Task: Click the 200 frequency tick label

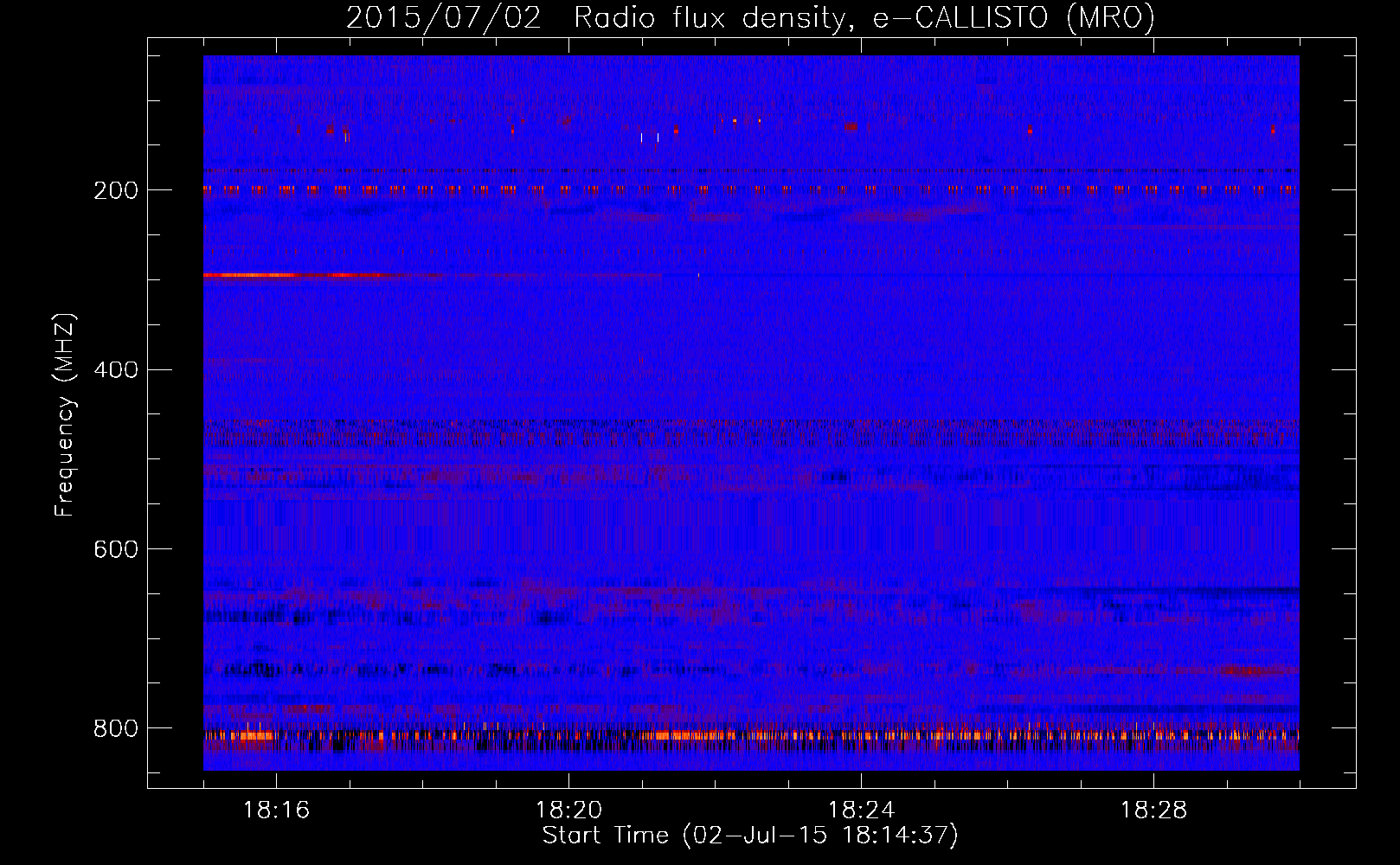Action: click(116, 190)
